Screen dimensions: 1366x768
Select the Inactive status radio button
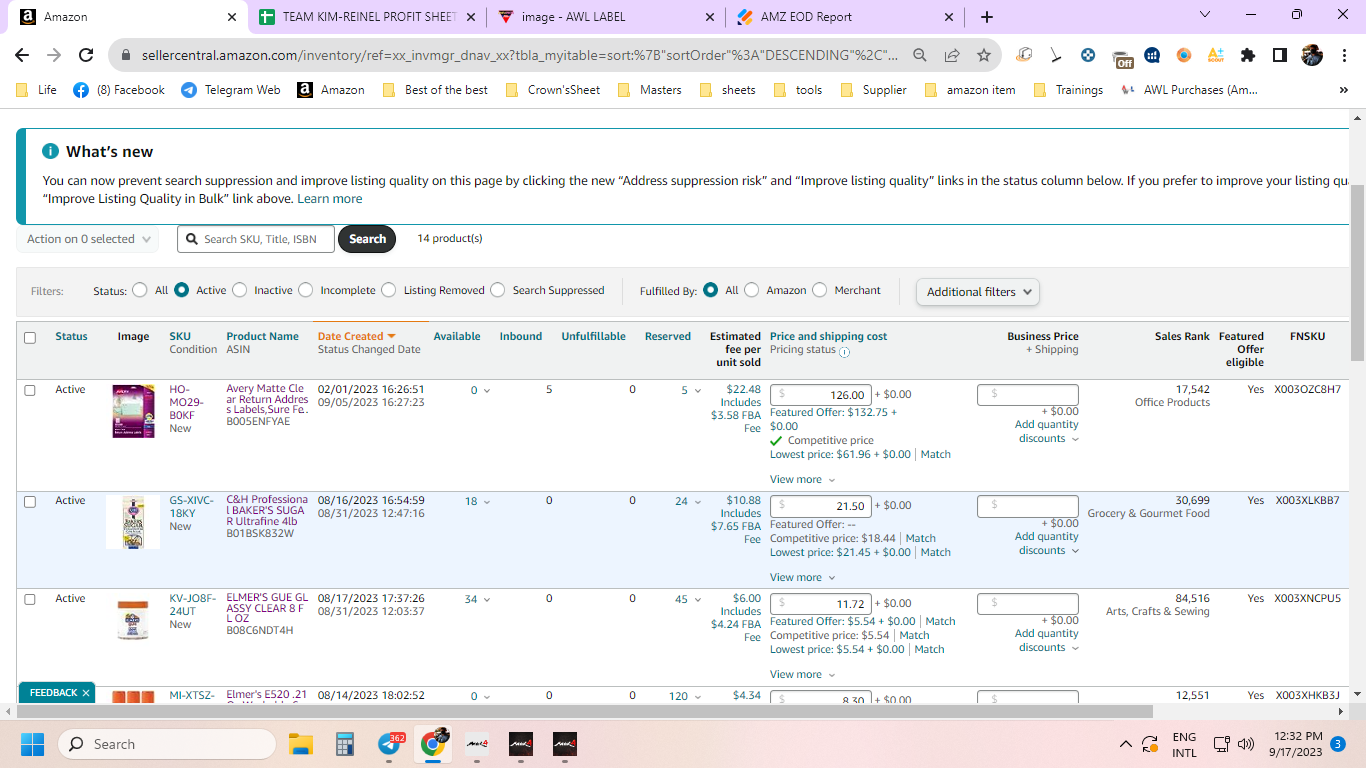point(239,290)
